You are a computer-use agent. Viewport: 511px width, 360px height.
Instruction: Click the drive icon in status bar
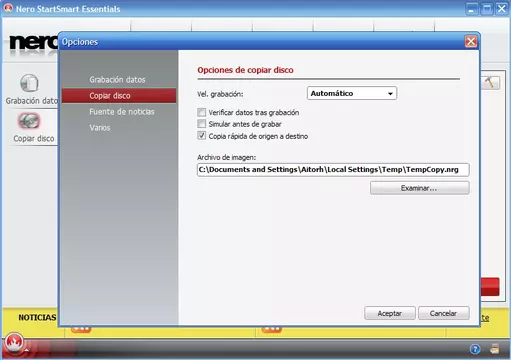click(x=495, y=349)
